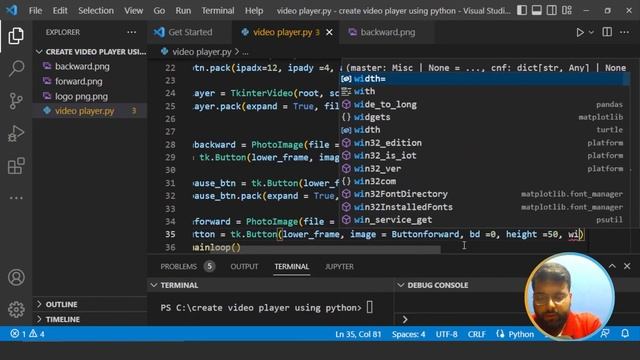Screen dimensions: 640x360
Task: Choose the 'widgets' matplotlib suggestion
Action: coord(484,117)
